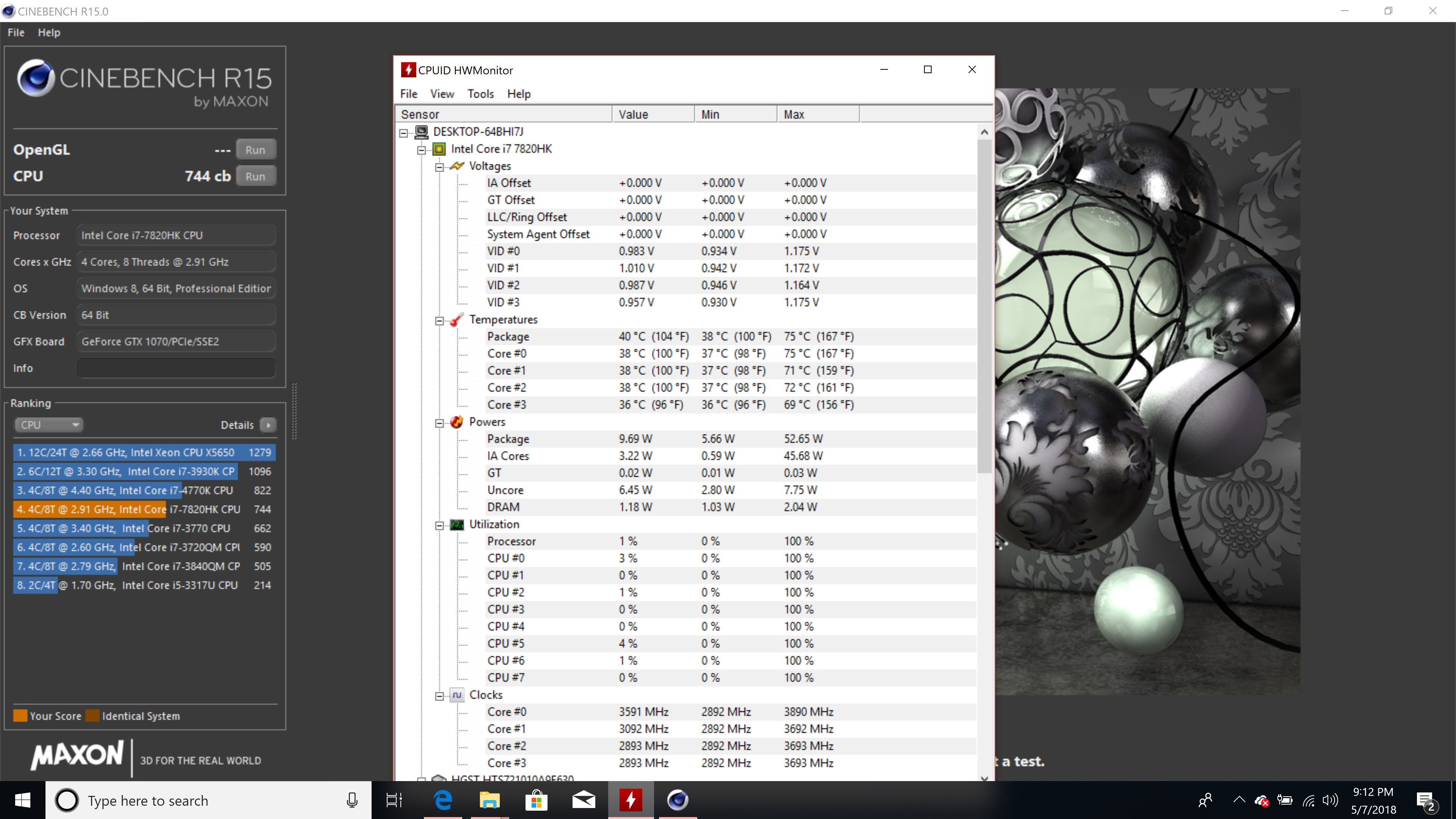This screenshot has height=819, width=1456.
Task: Click the HWMonitor lightning logo in title bar
Action: [408, 69]
